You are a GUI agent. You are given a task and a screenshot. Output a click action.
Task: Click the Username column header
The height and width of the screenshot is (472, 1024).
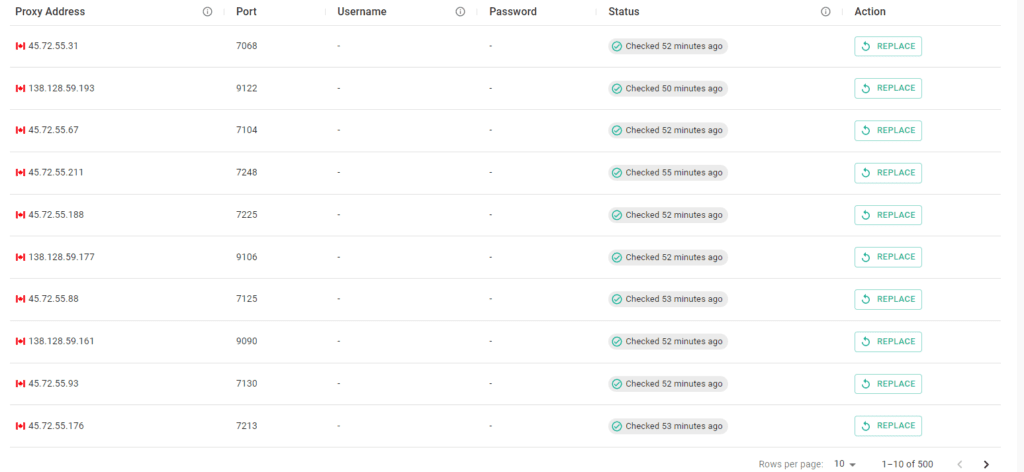coord(362,12)
